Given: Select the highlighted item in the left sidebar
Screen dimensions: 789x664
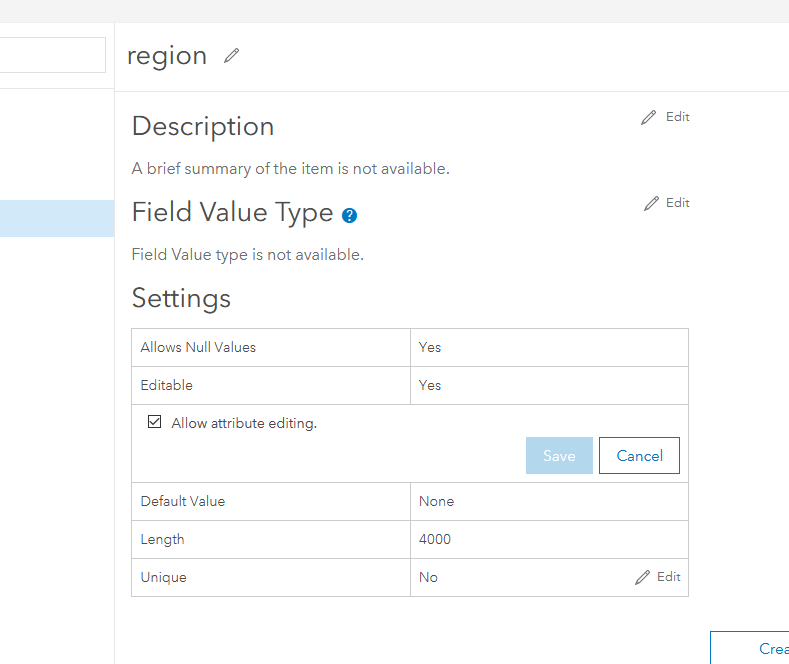Looking at the screenshot, I should coord(57,218).
